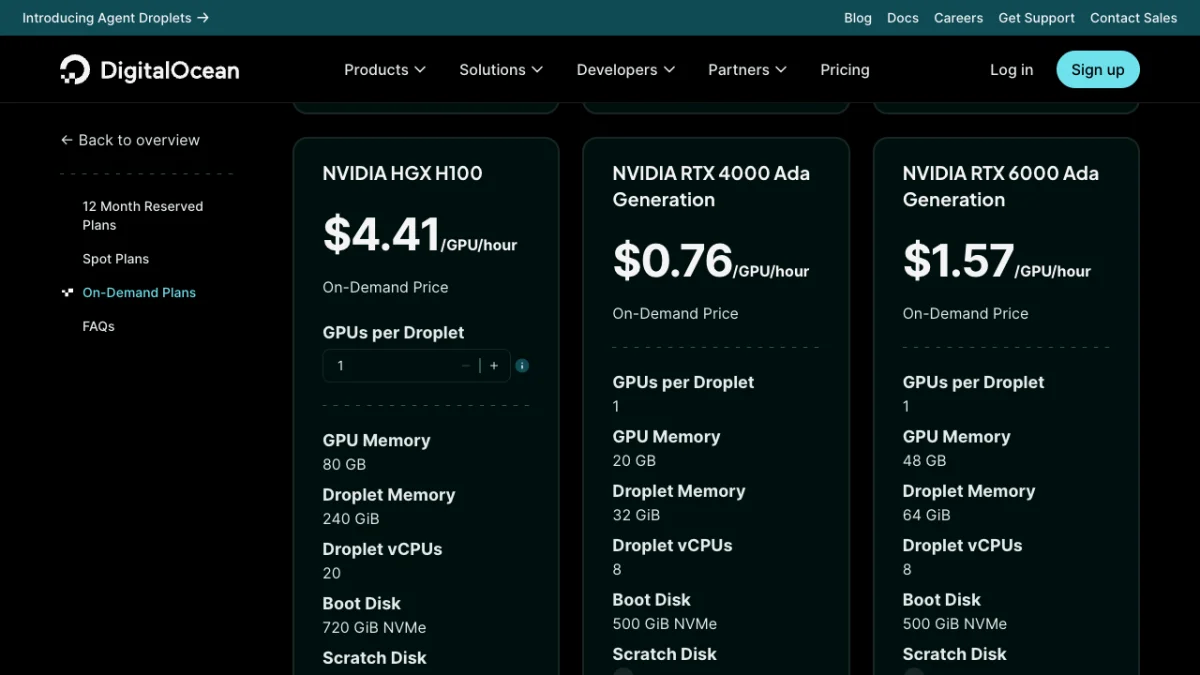Click the 20 vCPUs value in HGX H100 card
Image resolution: width=1200 pixels, height=675 pixels.
332,574
